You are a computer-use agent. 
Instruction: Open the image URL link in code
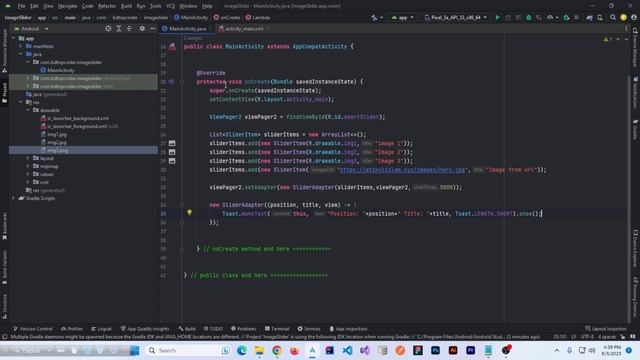coord(402,170)
